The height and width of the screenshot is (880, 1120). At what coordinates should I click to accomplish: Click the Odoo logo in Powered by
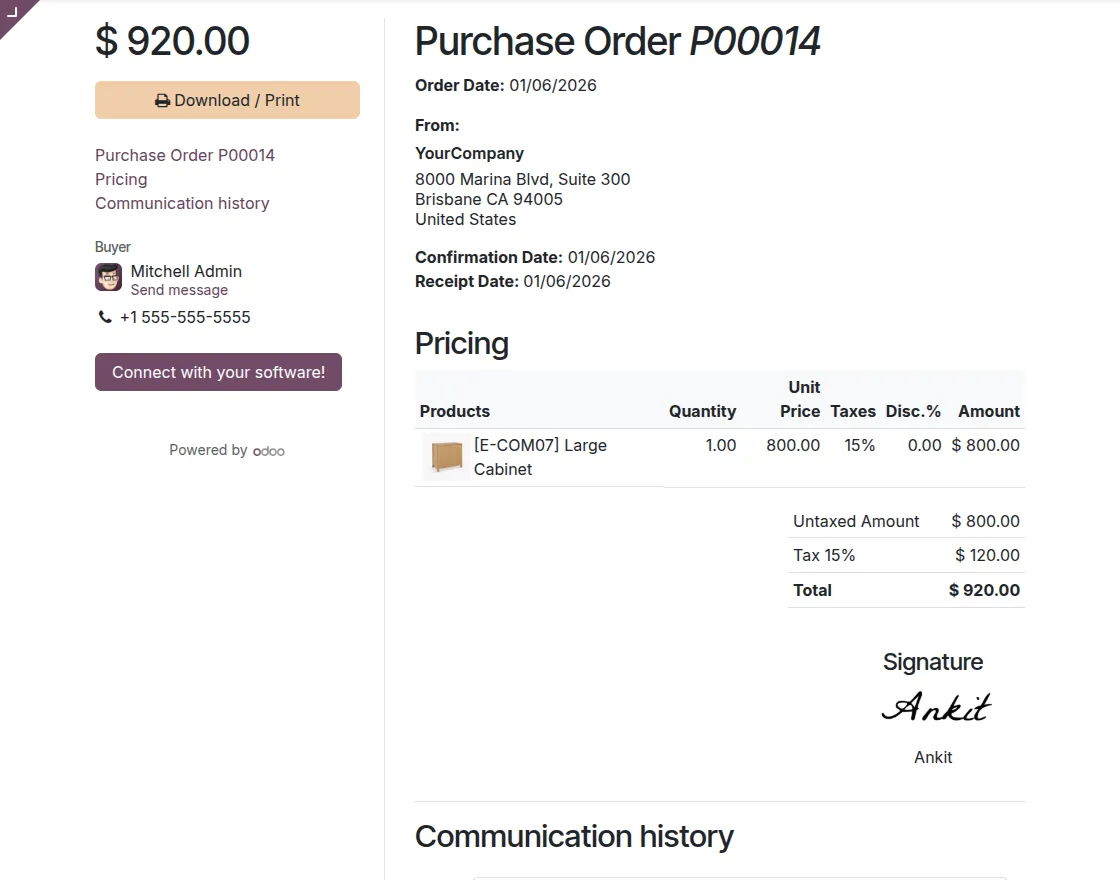point(268,451)
